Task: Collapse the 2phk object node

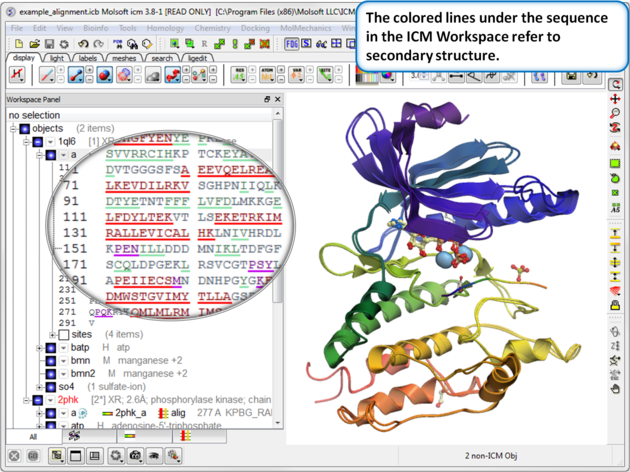Action: click(27, 399)
